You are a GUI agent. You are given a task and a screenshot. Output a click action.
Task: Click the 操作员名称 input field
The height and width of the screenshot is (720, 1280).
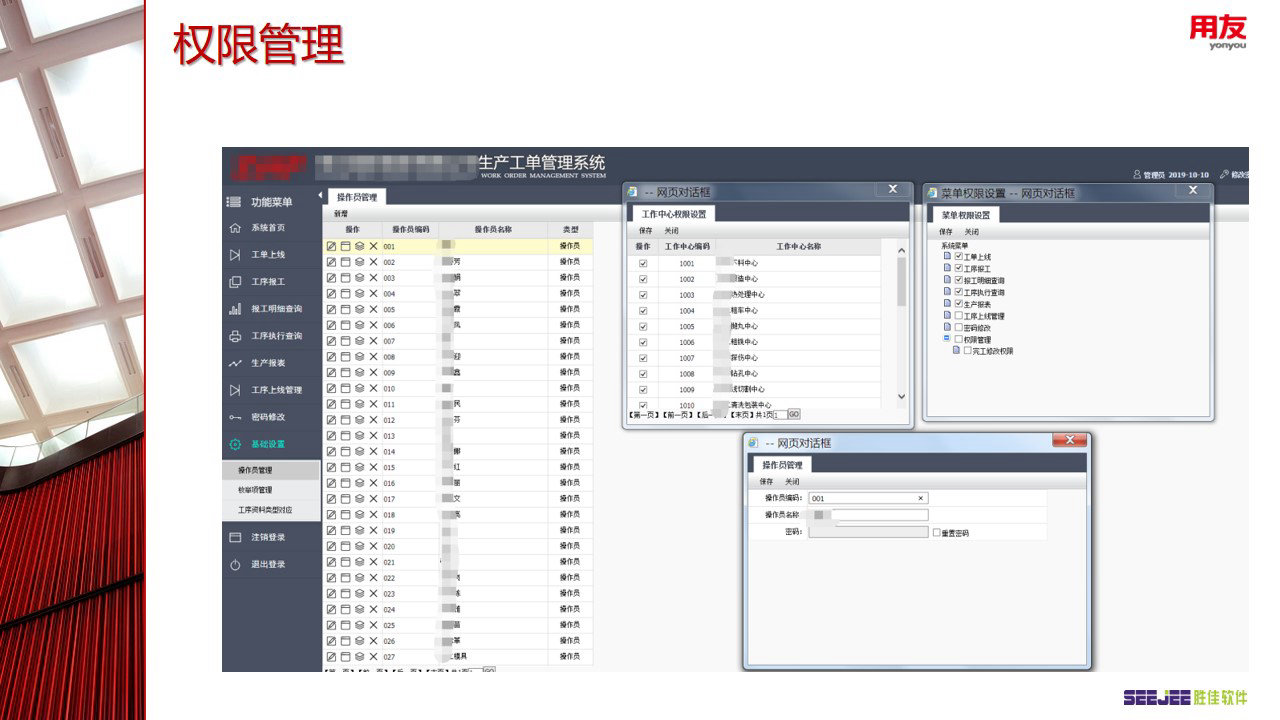[880, 515]
